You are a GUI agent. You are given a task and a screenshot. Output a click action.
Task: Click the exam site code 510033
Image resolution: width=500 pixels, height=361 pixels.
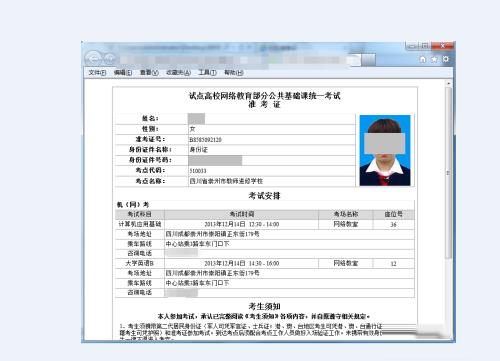pyautogui.click(x=198, y=171)
